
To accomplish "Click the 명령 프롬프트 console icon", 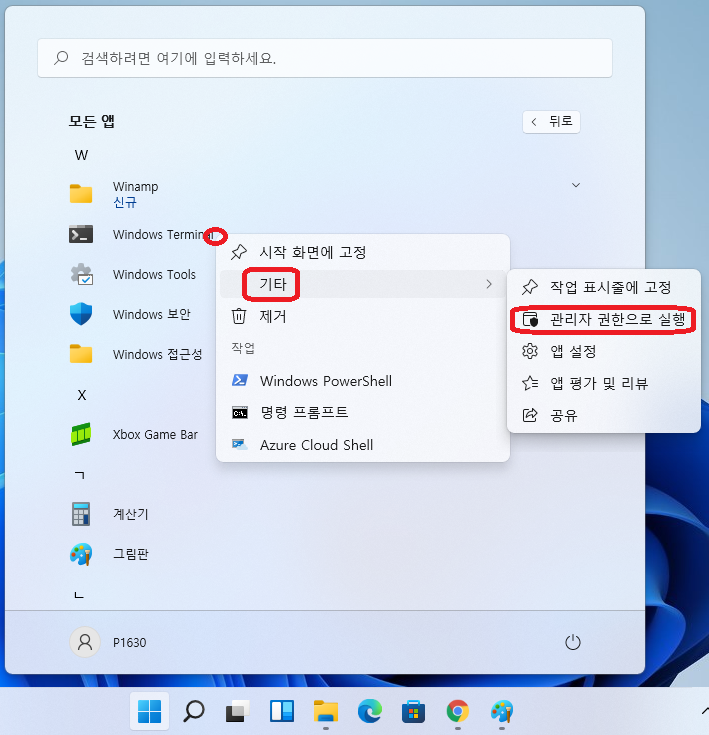I will point(240,412).
